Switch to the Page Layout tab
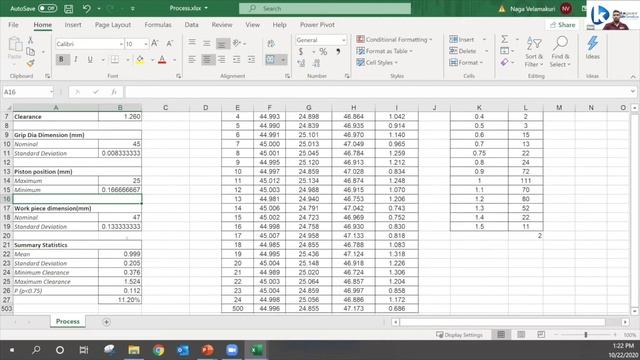 [113, 25]
